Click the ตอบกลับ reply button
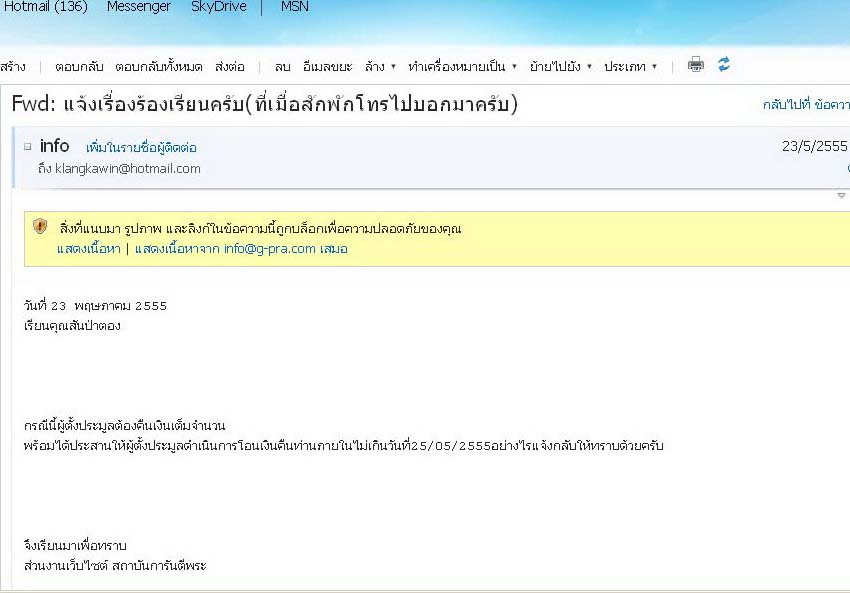Screen dimensions: 850x593 pyautogui.click(x=78, y=67)
